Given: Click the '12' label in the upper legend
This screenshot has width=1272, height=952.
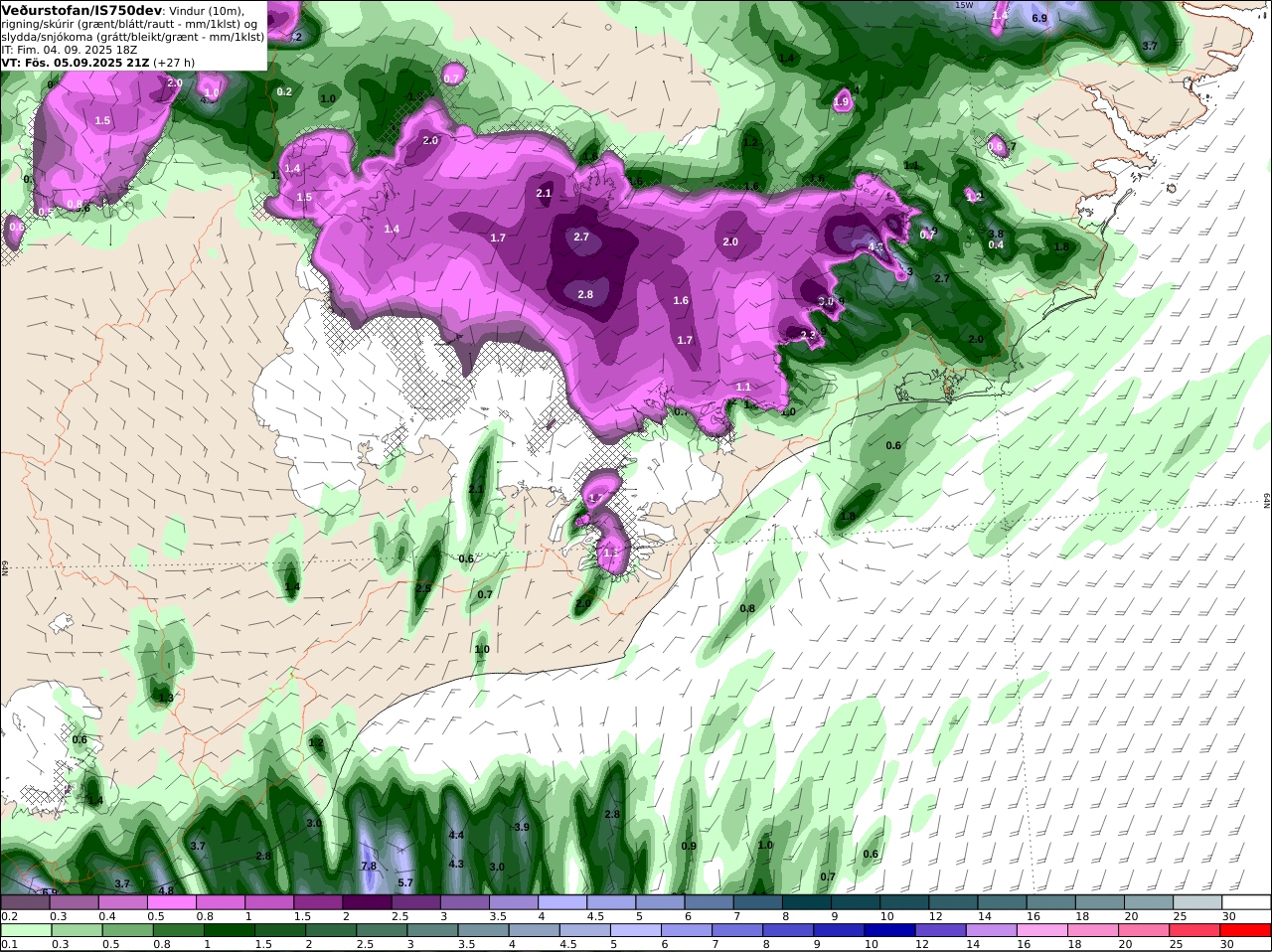Looking at the screenshot, I should (934, 915).
